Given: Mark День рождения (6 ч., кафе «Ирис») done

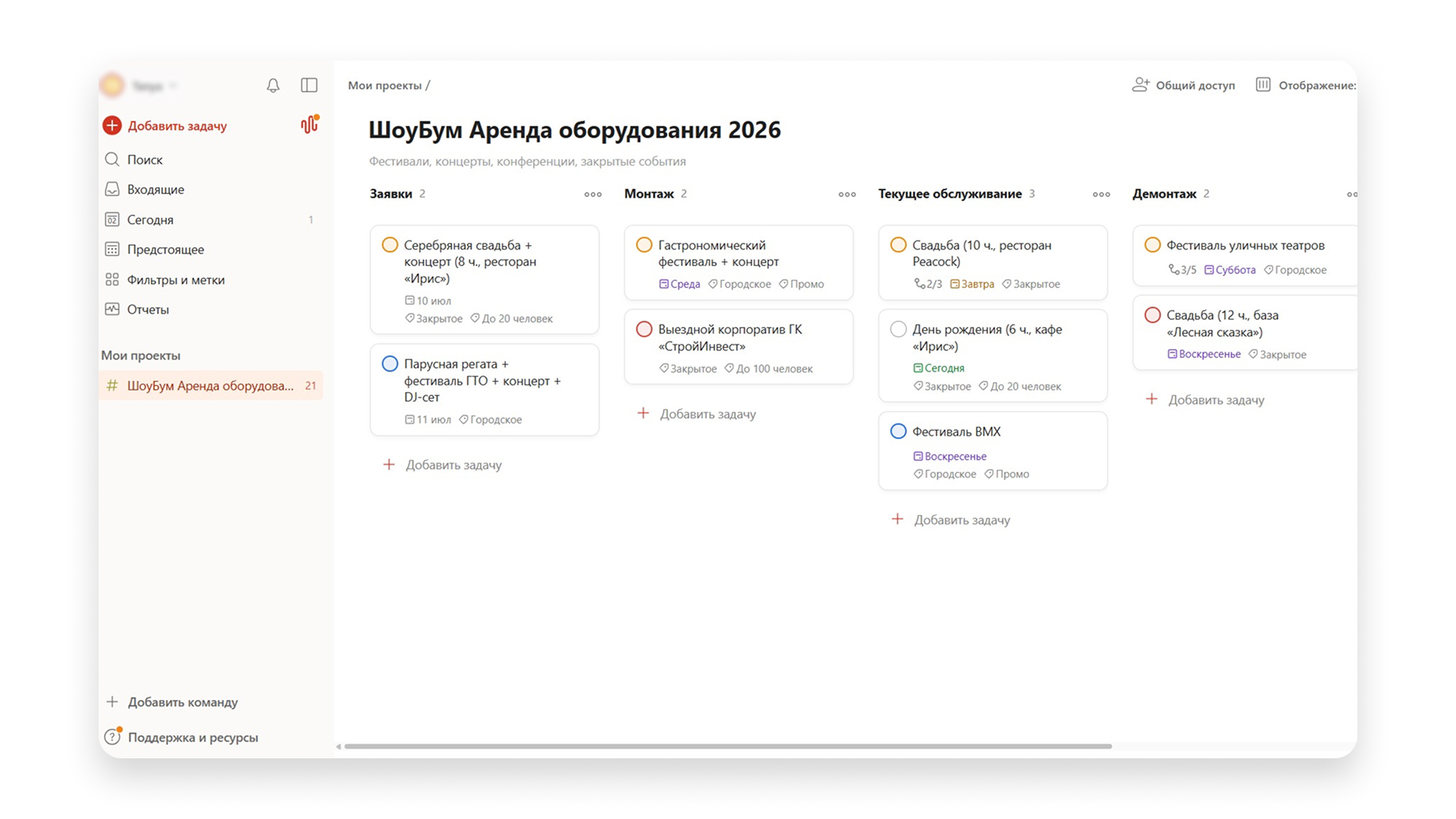Looking at the screenshot, I should [898, 329].
